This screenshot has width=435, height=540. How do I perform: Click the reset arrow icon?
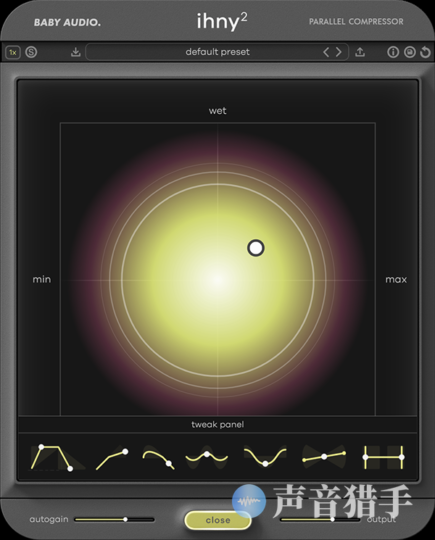pyautogui.click(x=425, y=52)
